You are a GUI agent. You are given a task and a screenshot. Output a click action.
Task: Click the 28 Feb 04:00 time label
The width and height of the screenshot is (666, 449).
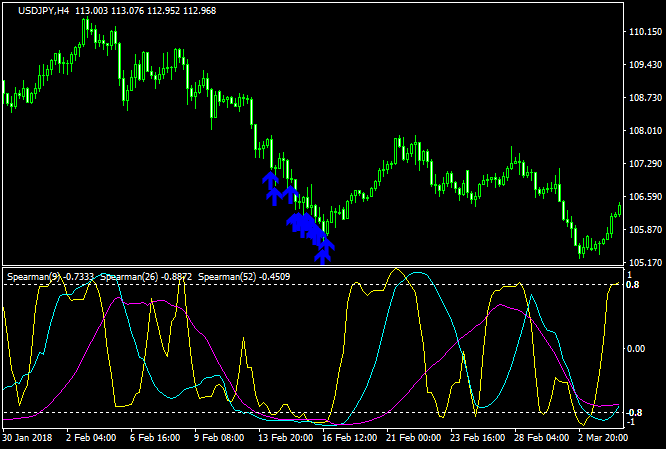[542, 438]
